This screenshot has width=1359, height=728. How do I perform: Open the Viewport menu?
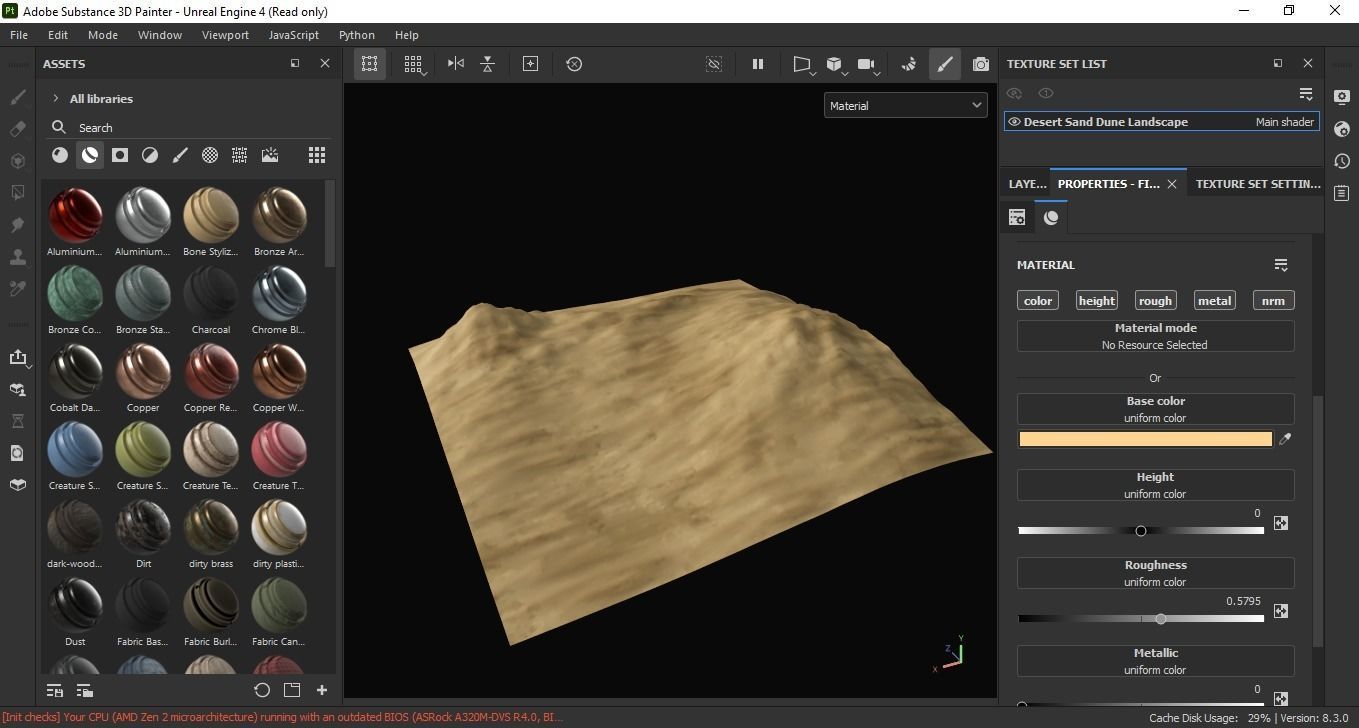[x=225, y=35]
